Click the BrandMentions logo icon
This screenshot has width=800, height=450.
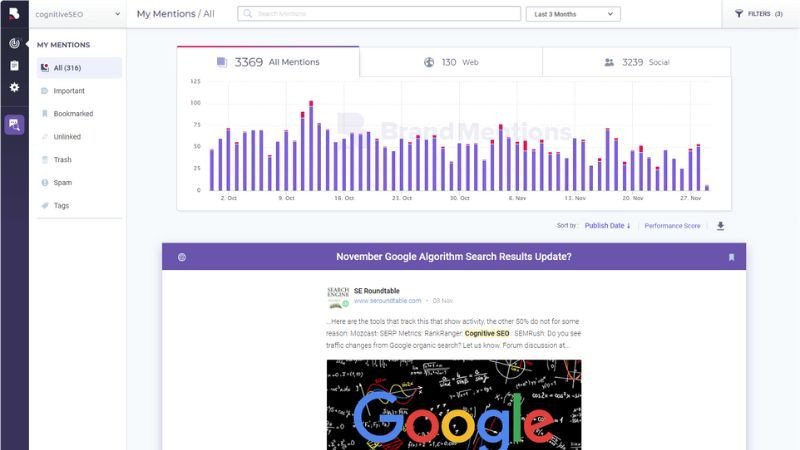[x=14, y=13]
